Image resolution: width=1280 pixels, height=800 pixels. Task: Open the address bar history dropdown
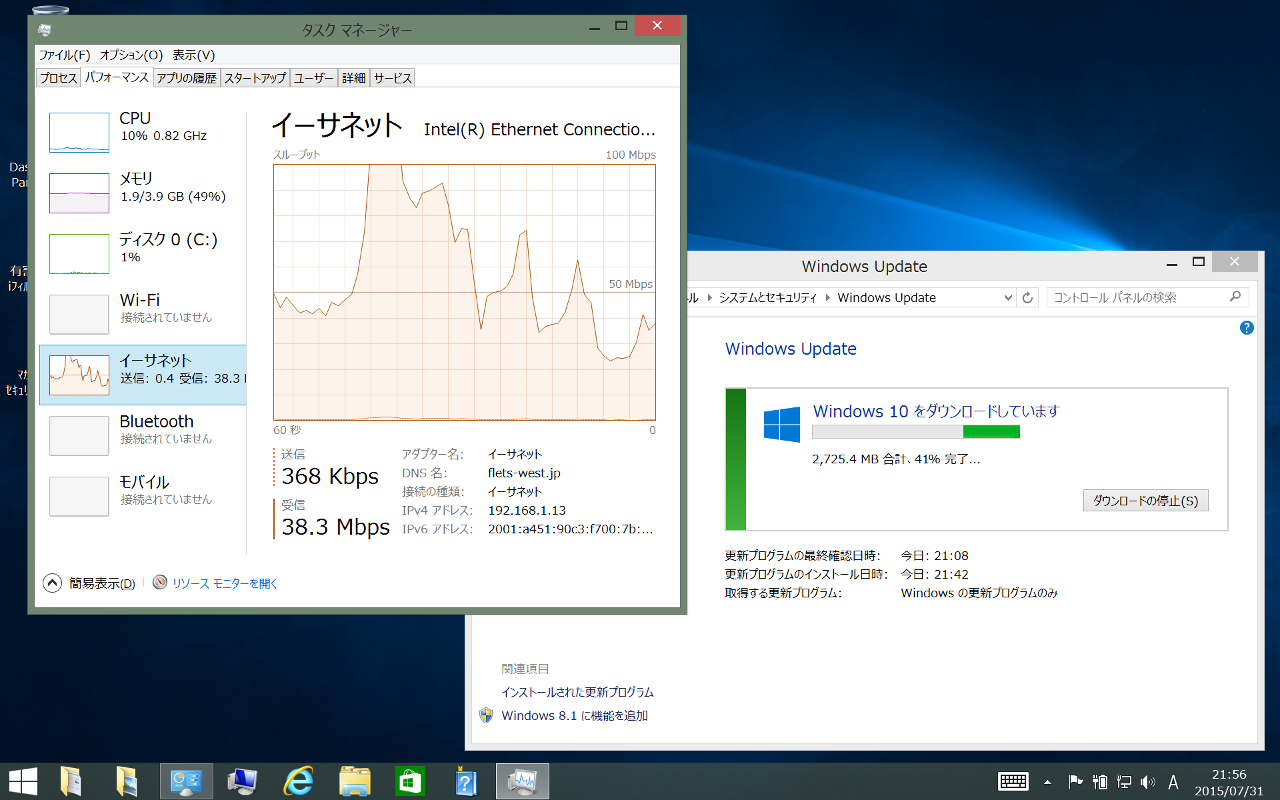click(1007, 297)
